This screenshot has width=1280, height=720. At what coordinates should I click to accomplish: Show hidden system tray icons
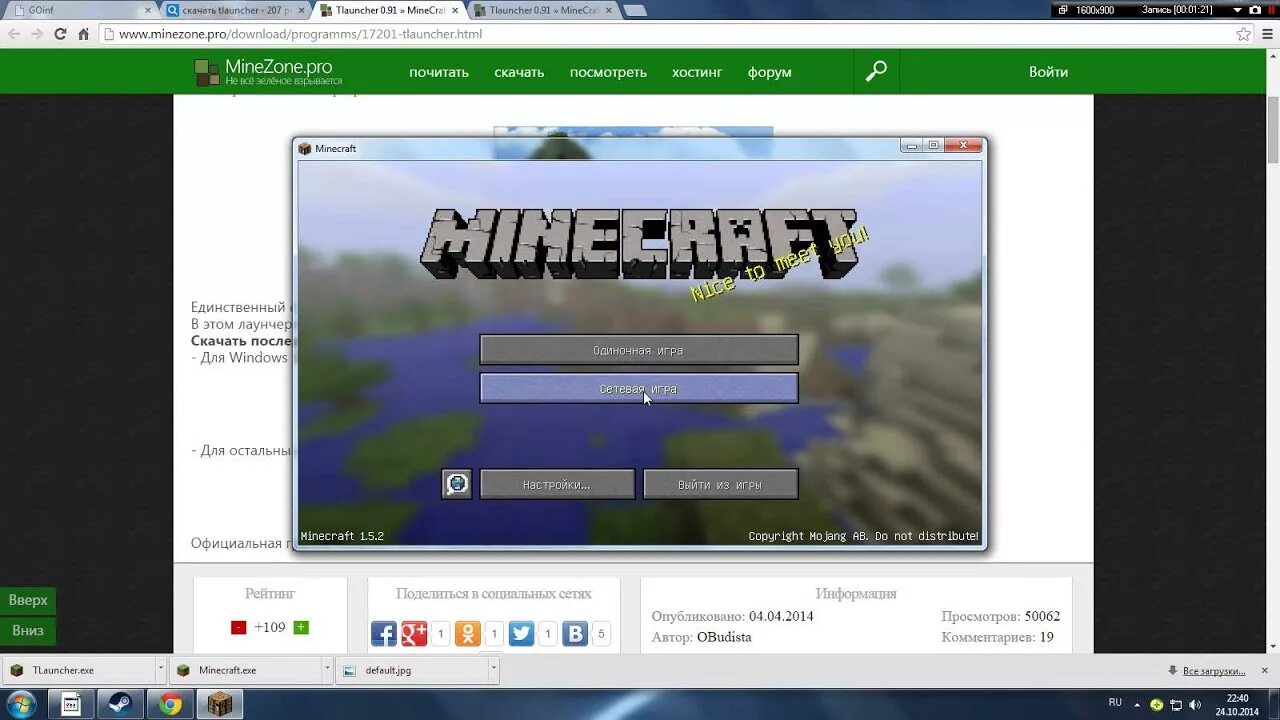click(1137, 704)
